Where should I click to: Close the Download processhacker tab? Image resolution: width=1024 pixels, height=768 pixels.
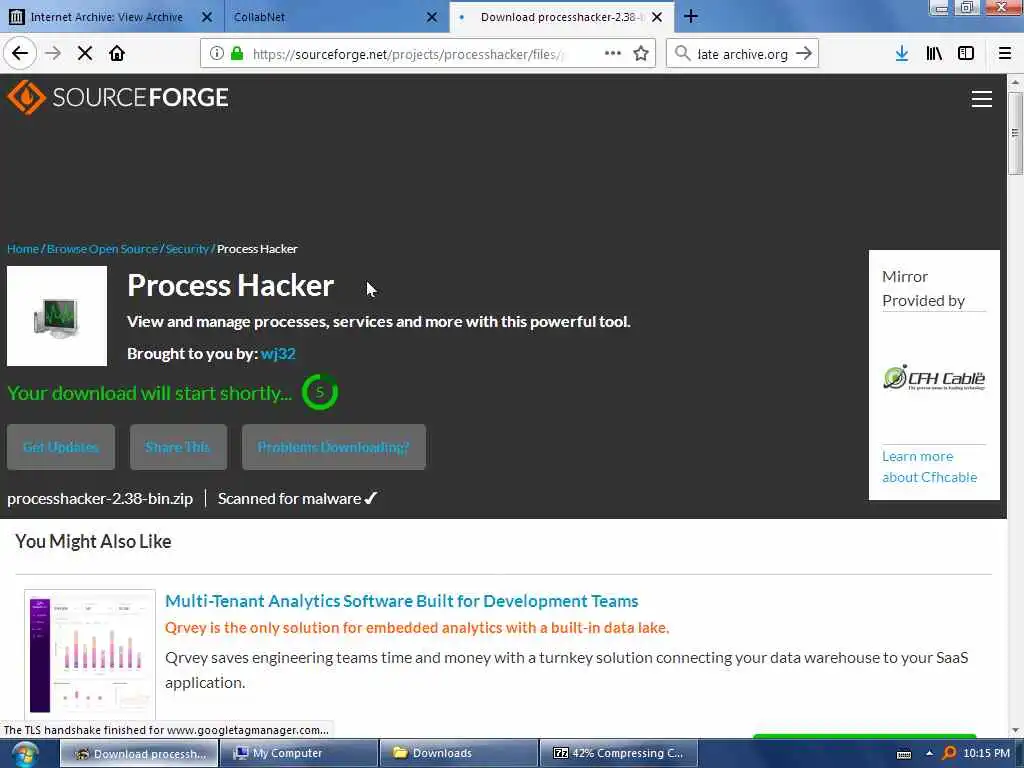tap(657, 17)
